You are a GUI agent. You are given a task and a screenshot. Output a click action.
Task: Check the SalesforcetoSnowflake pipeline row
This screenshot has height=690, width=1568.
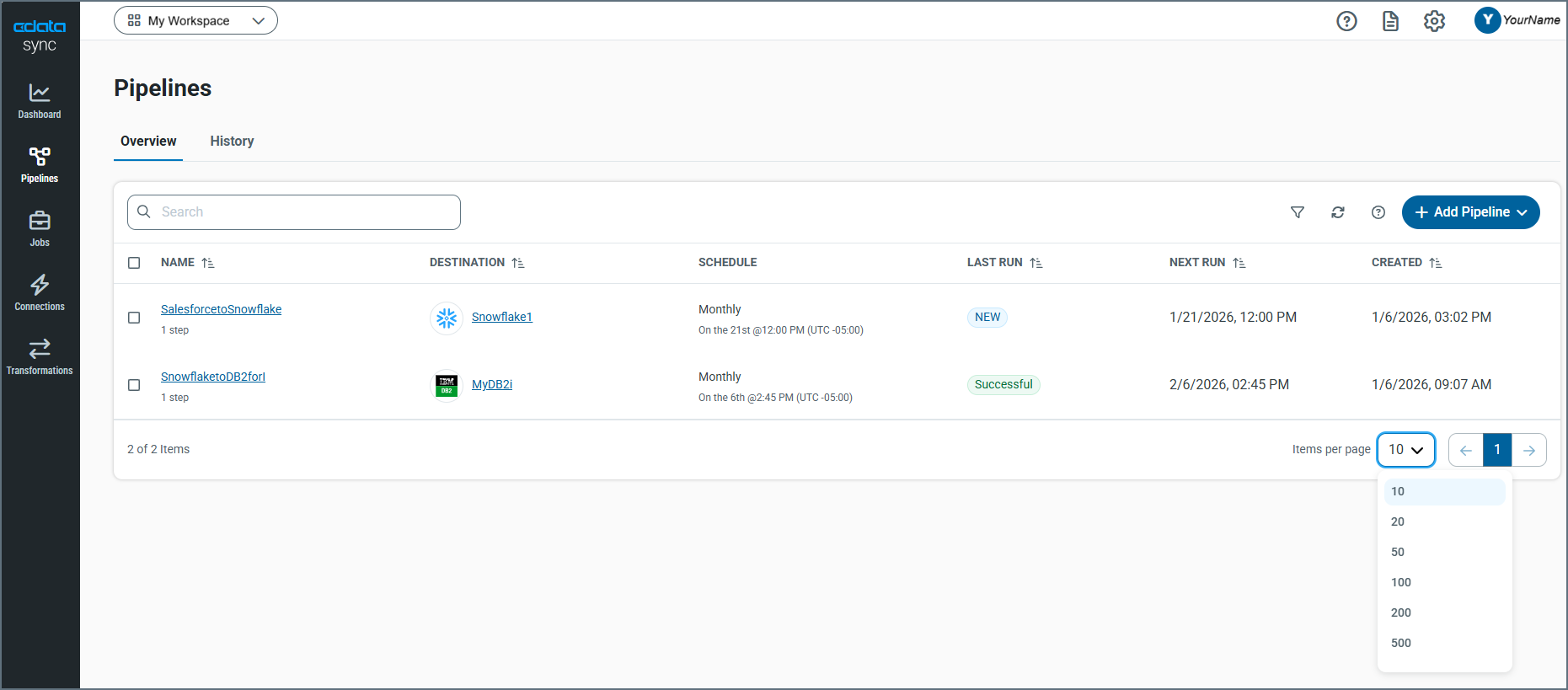coord(134,318)
